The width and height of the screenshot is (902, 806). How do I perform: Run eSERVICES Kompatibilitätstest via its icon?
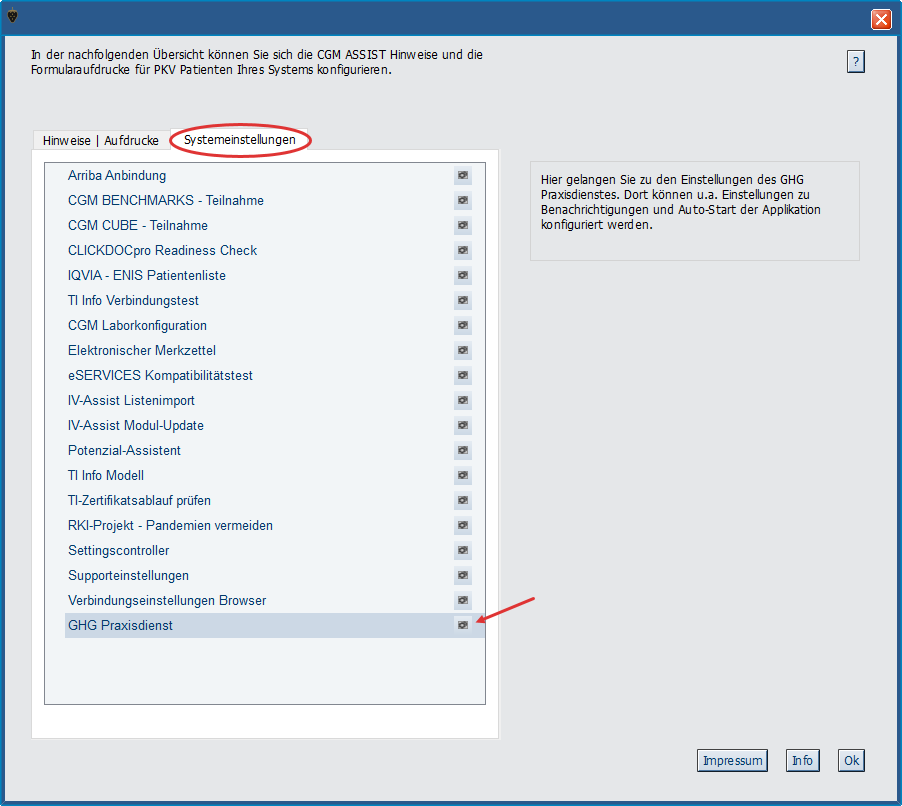[463, 376]
